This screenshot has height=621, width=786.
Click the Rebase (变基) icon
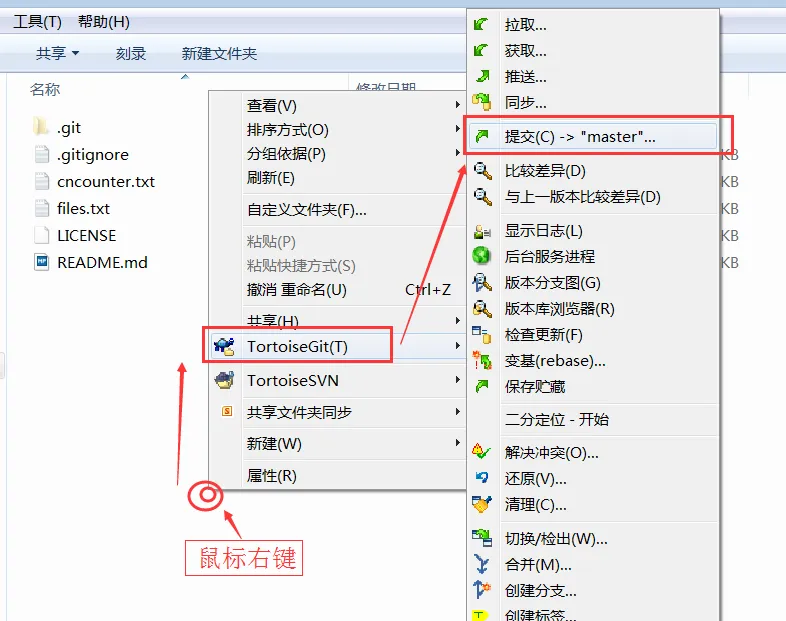point(482,360)
